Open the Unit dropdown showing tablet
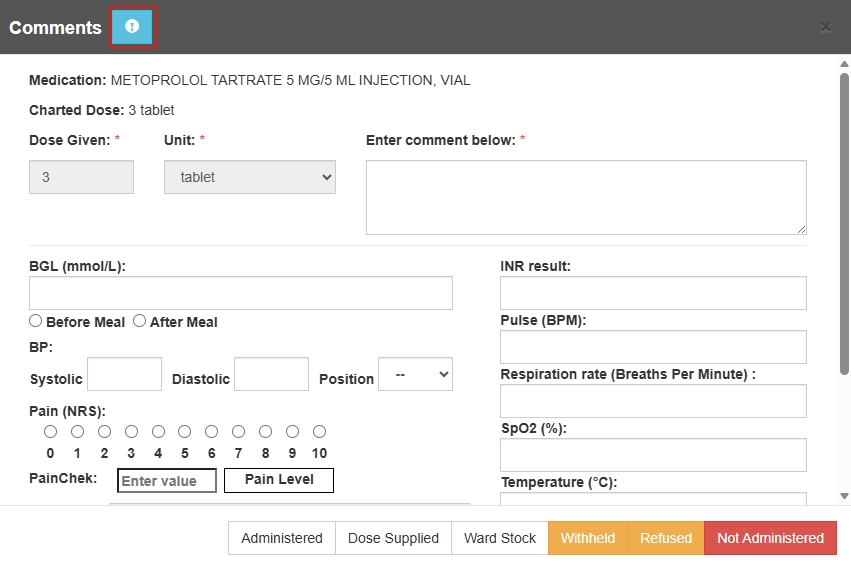851x568 pixels. [250, 177]
